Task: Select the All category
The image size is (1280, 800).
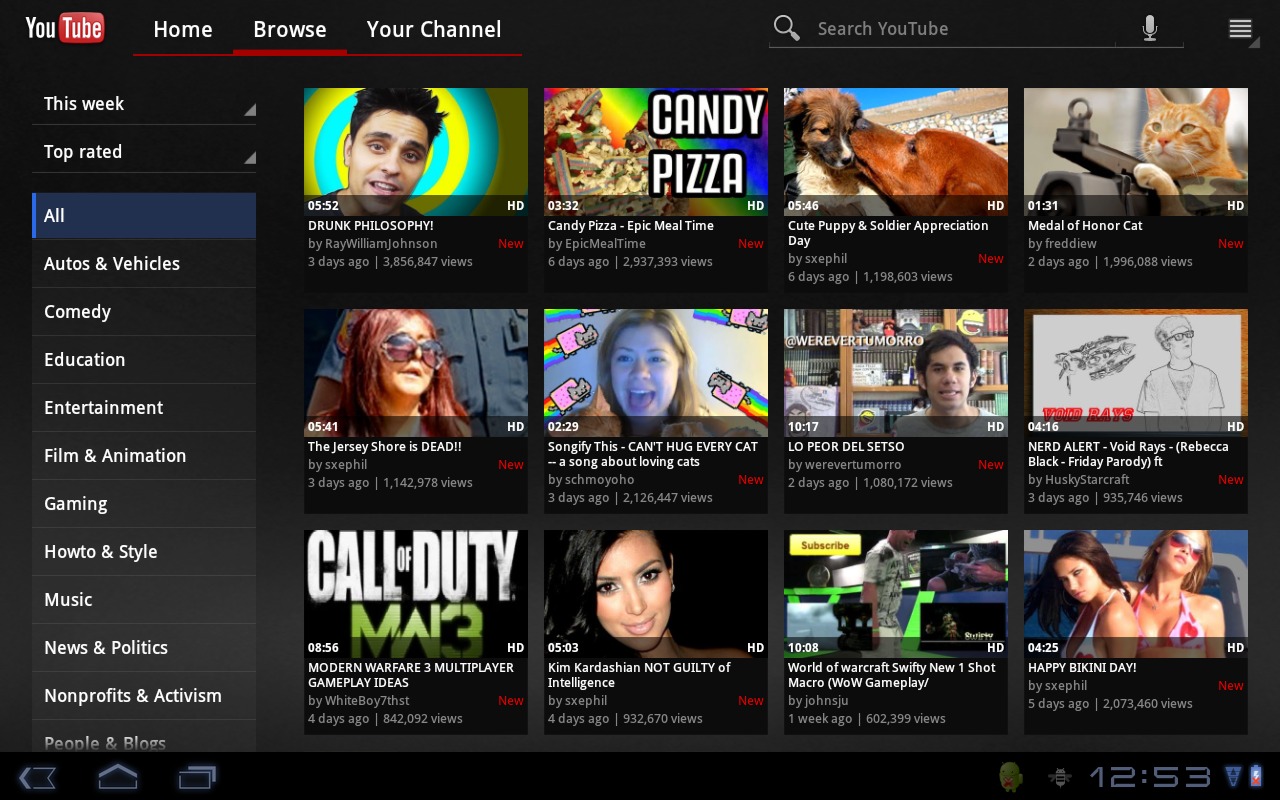Action: click(144, 216)
